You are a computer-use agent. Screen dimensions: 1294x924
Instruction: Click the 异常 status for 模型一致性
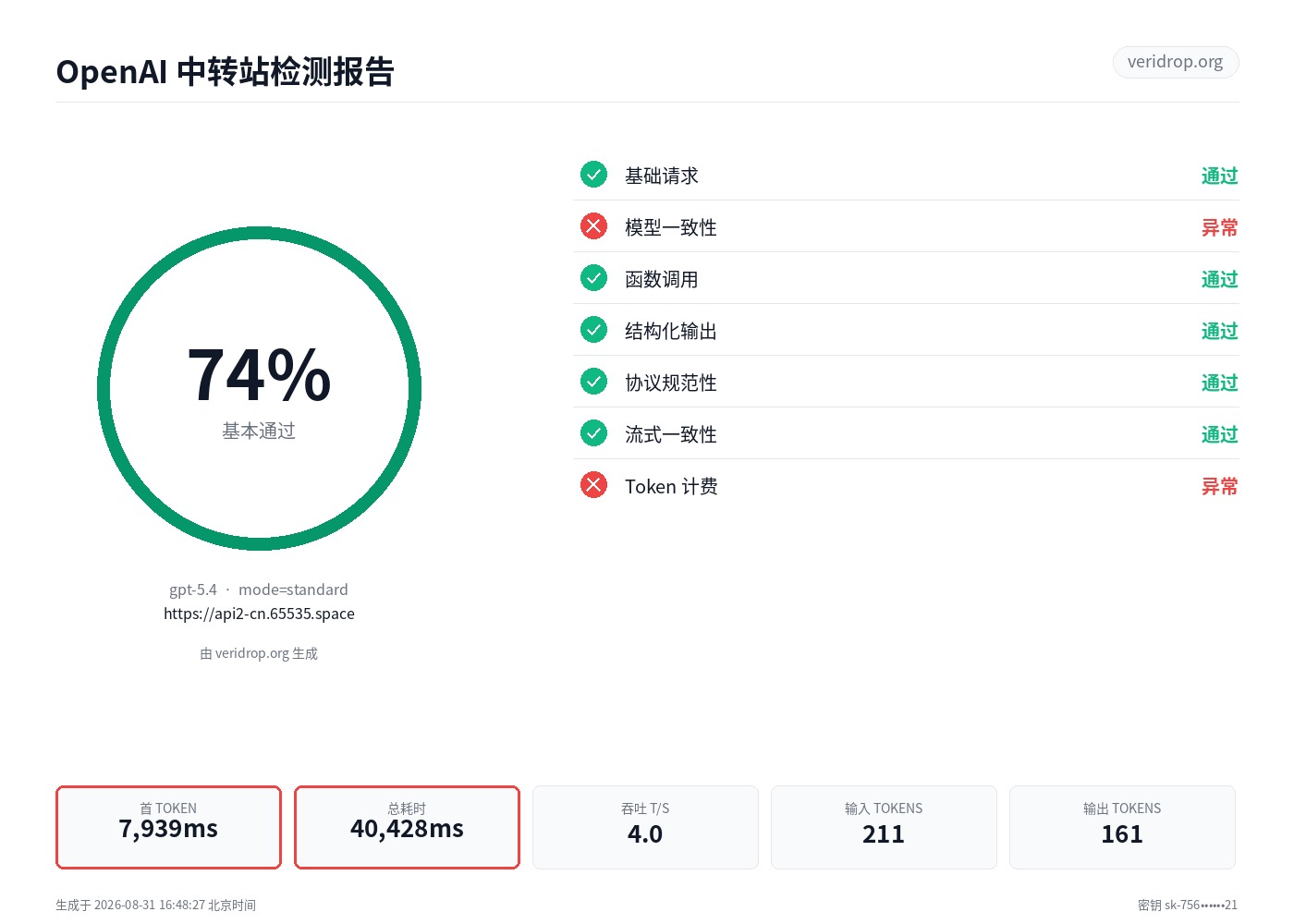click(x=1219, y=227)
